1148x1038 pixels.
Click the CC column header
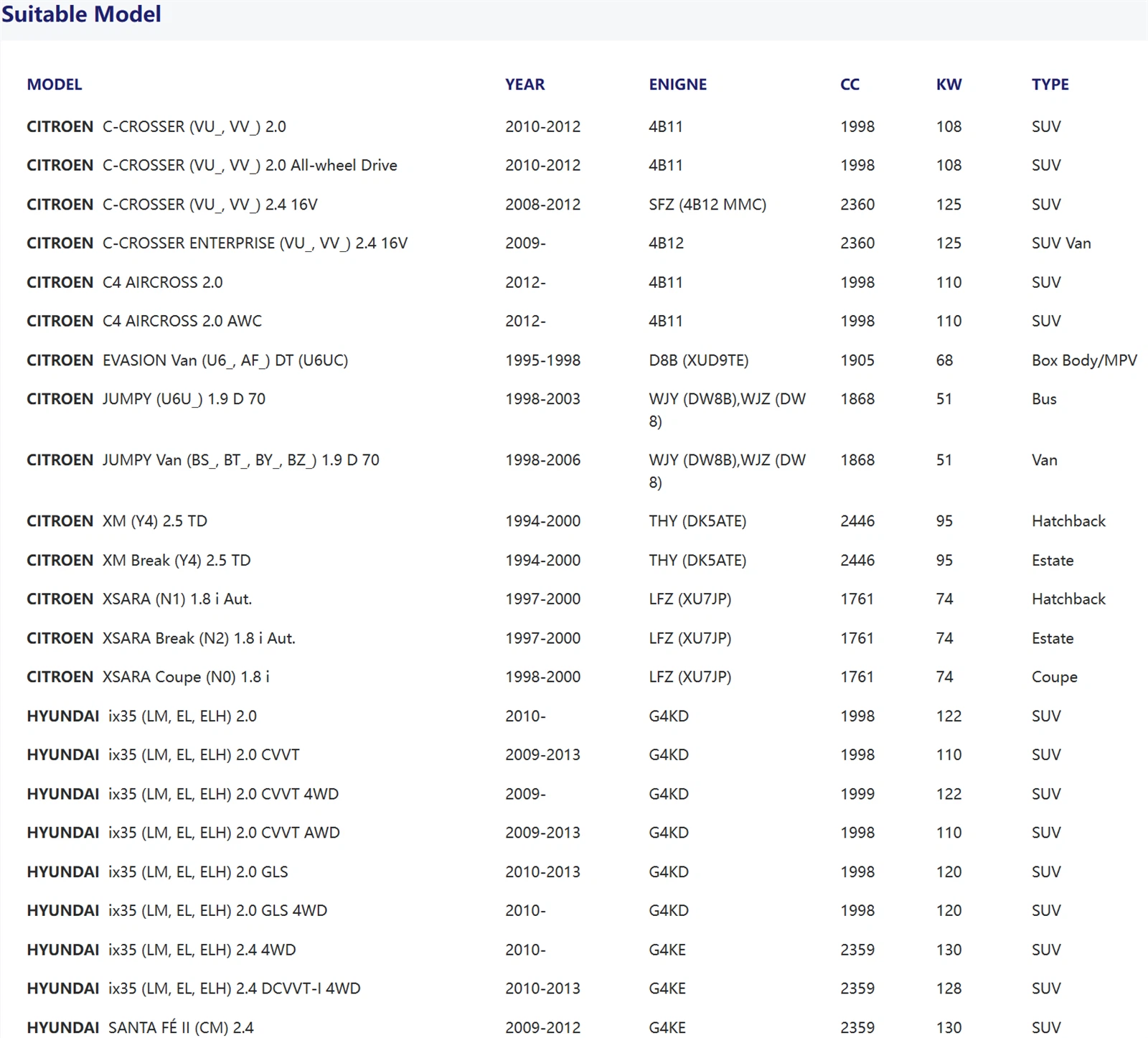click(850, 84)
